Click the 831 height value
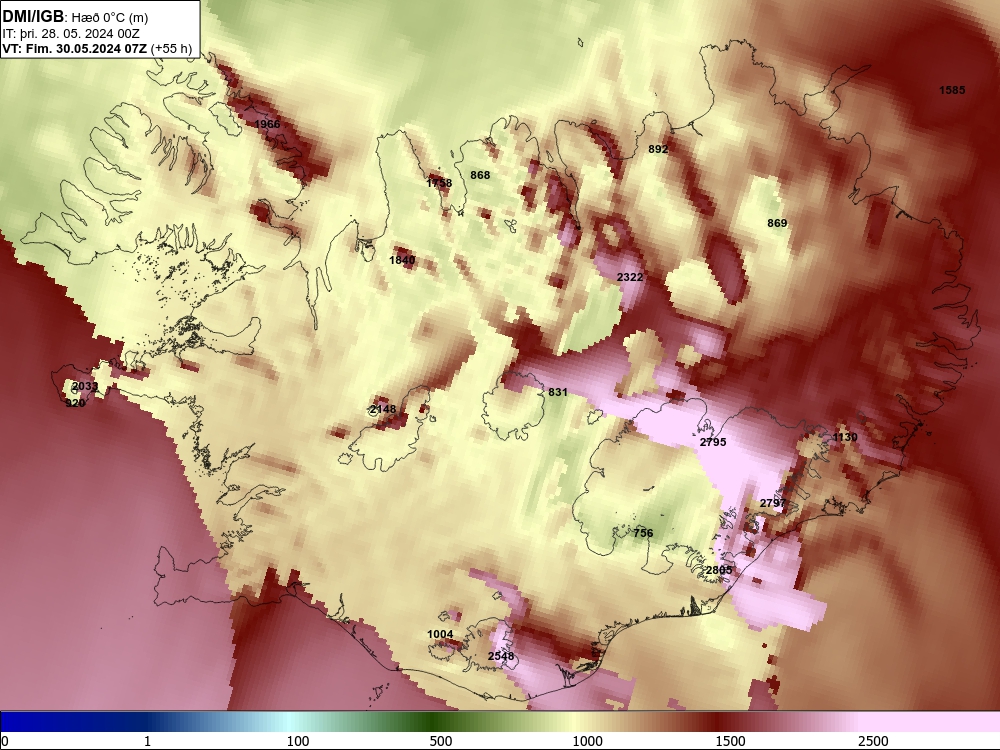1000x750 pixels. click(558, 392)
